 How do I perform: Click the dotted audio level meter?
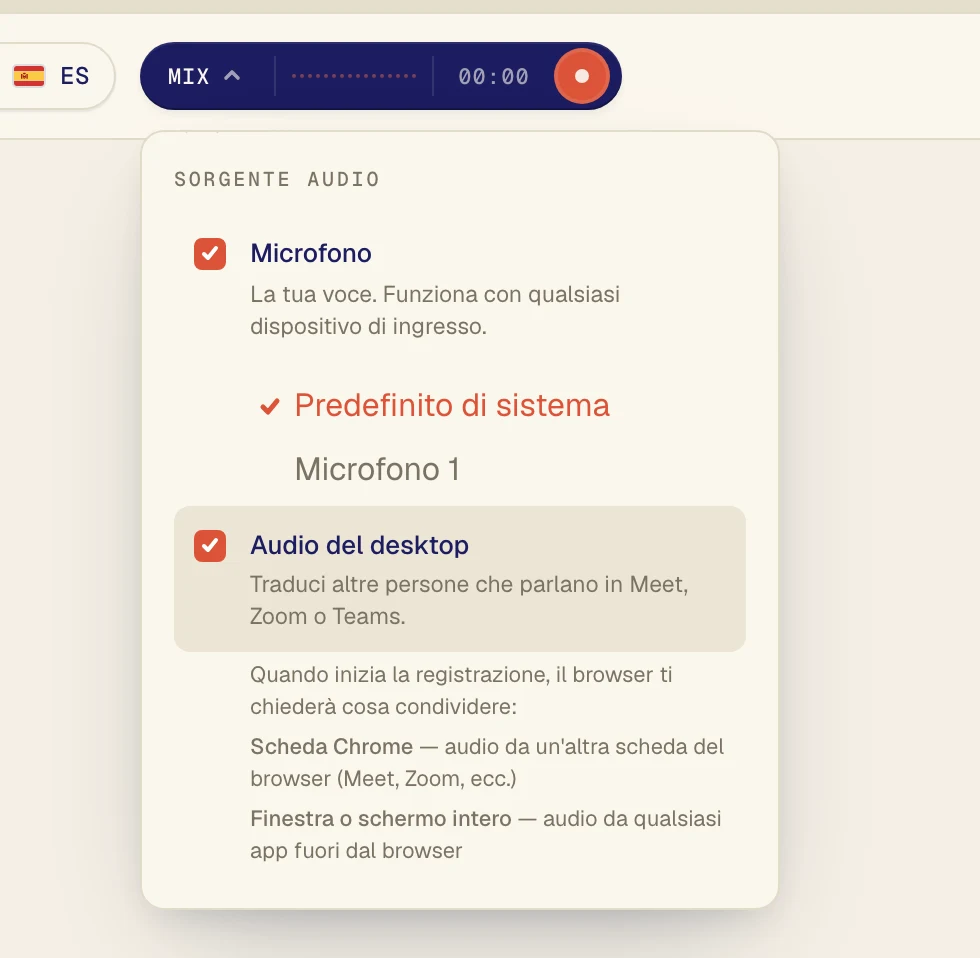pos(354,76)
